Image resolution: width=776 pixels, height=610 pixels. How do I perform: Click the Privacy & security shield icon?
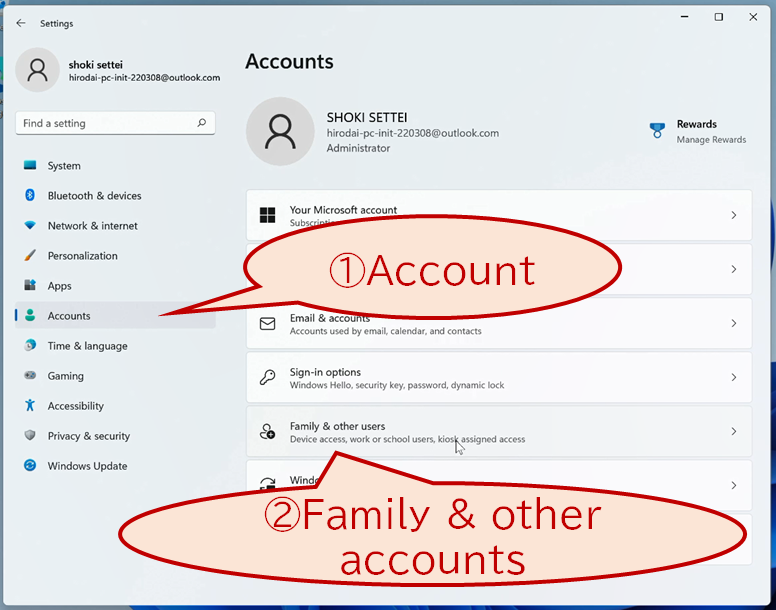(30, 435)
